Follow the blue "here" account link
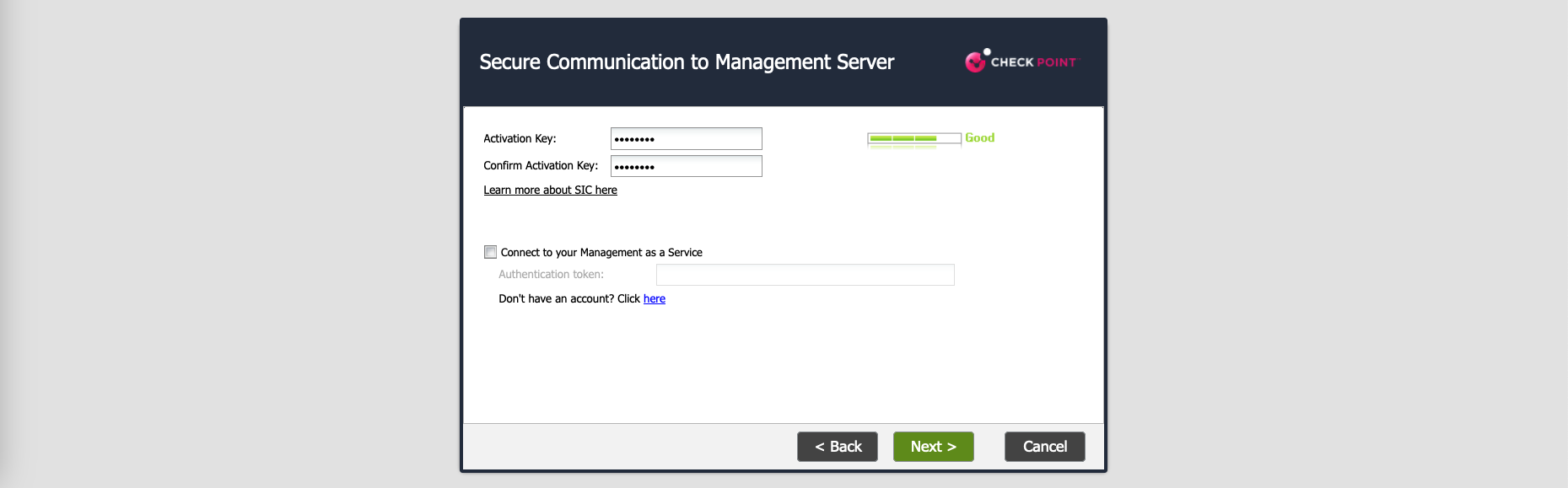This screenshot has height=488, width=1568. (x=654, y=299)
